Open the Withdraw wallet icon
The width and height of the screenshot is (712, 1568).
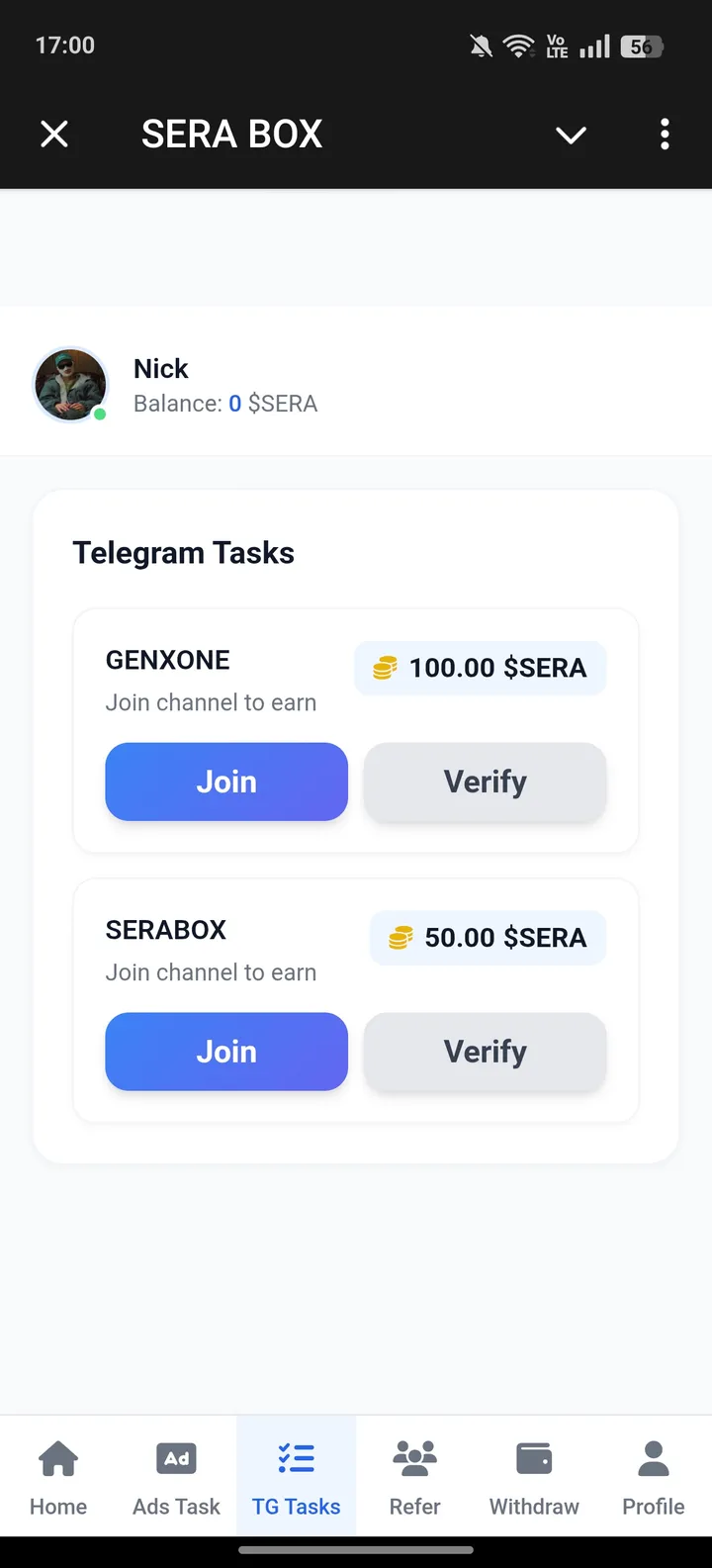pos(533,1457)
